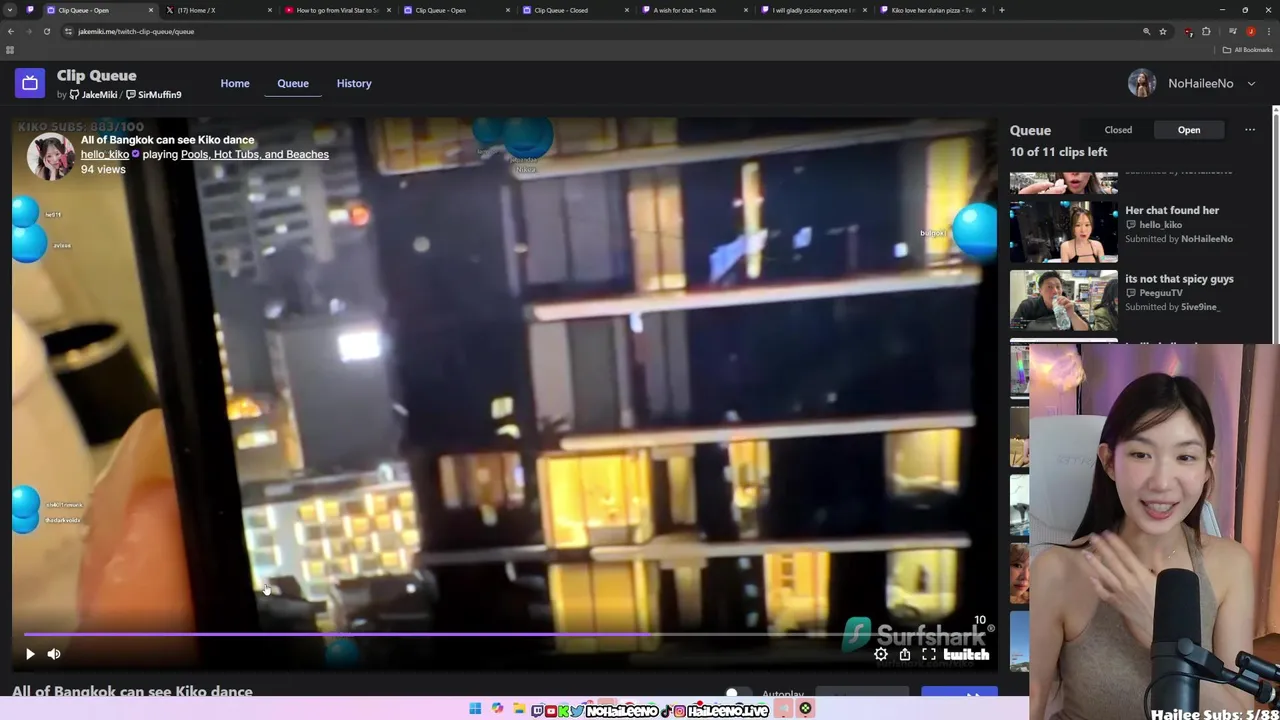This screenshot has width=1280, height=720.
Task: Click 'hello_kiko' under Her chat found her
Action: (1160, 225)
